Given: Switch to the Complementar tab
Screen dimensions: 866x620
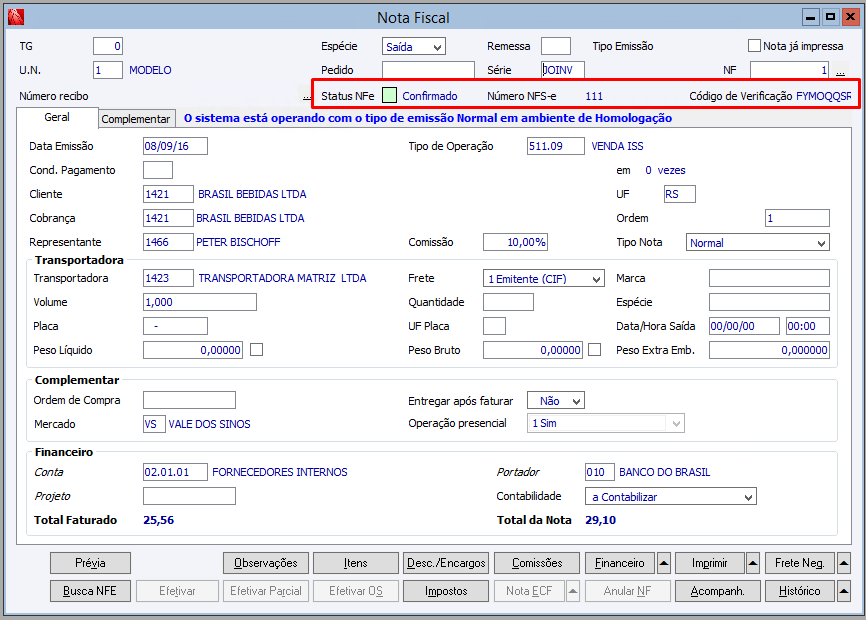Looking at the screenshot, I should click(x=136, y=119).
